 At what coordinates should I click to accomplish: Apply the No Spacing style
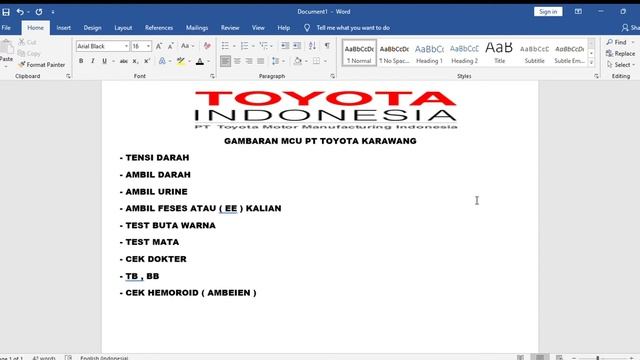(394, 53)
